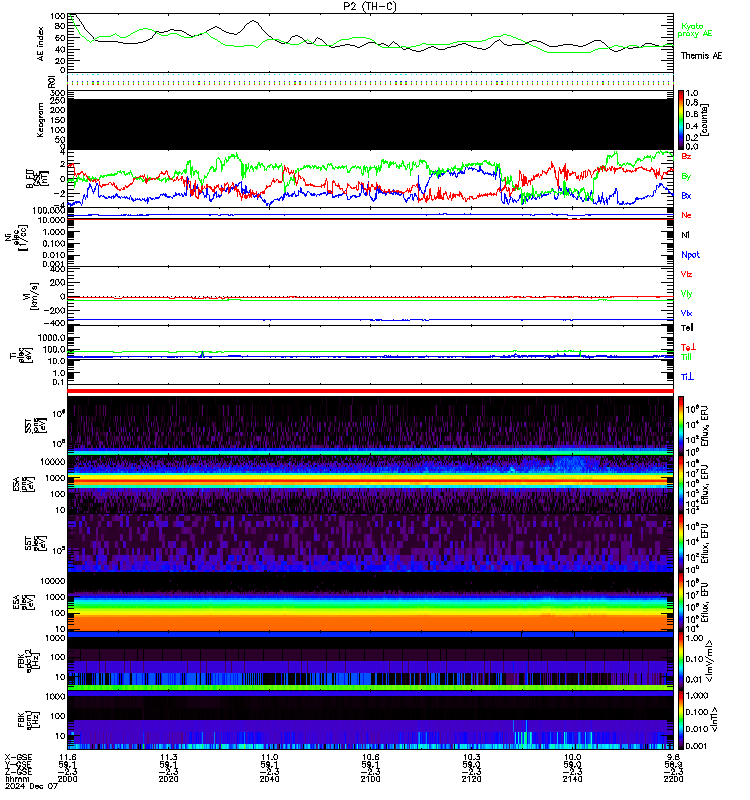
Task: Click the ESA ions Eflux color bar
Action: (x=681, y=484)
